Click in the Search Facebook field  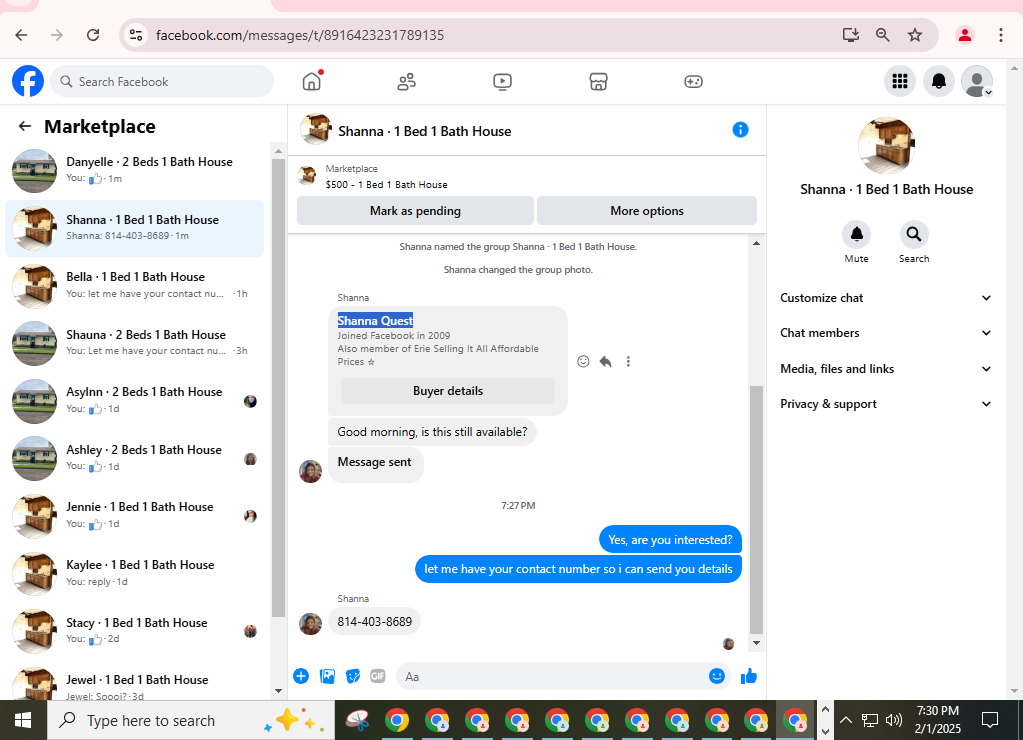[x=162, y=82]
